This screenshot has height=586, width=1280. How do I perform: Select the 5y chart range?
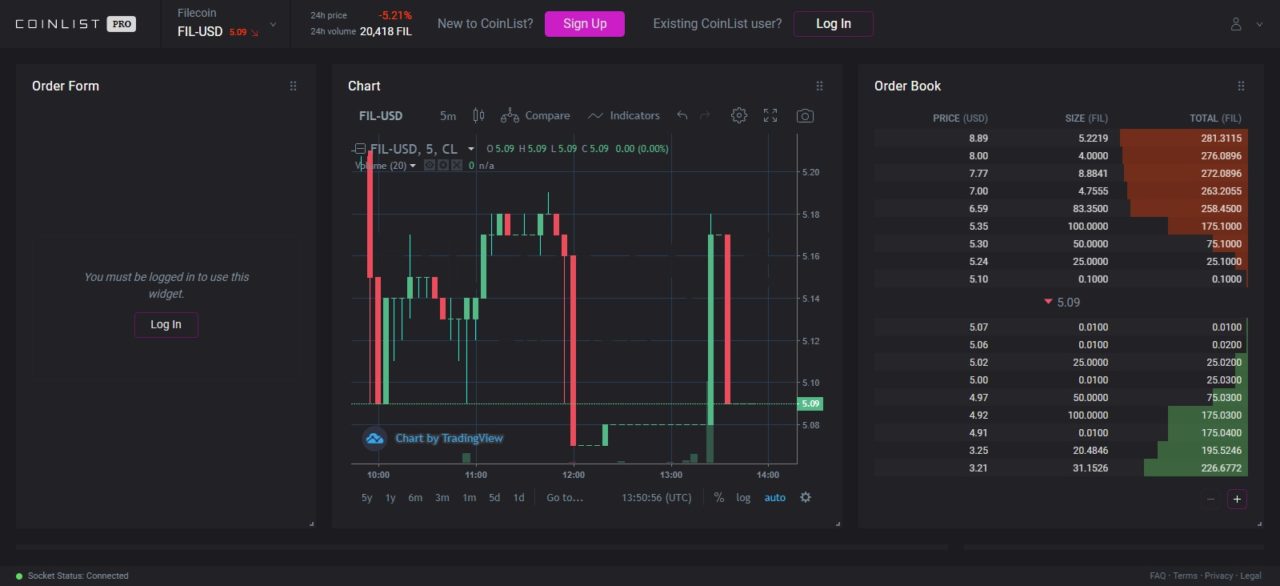point(367,497)
